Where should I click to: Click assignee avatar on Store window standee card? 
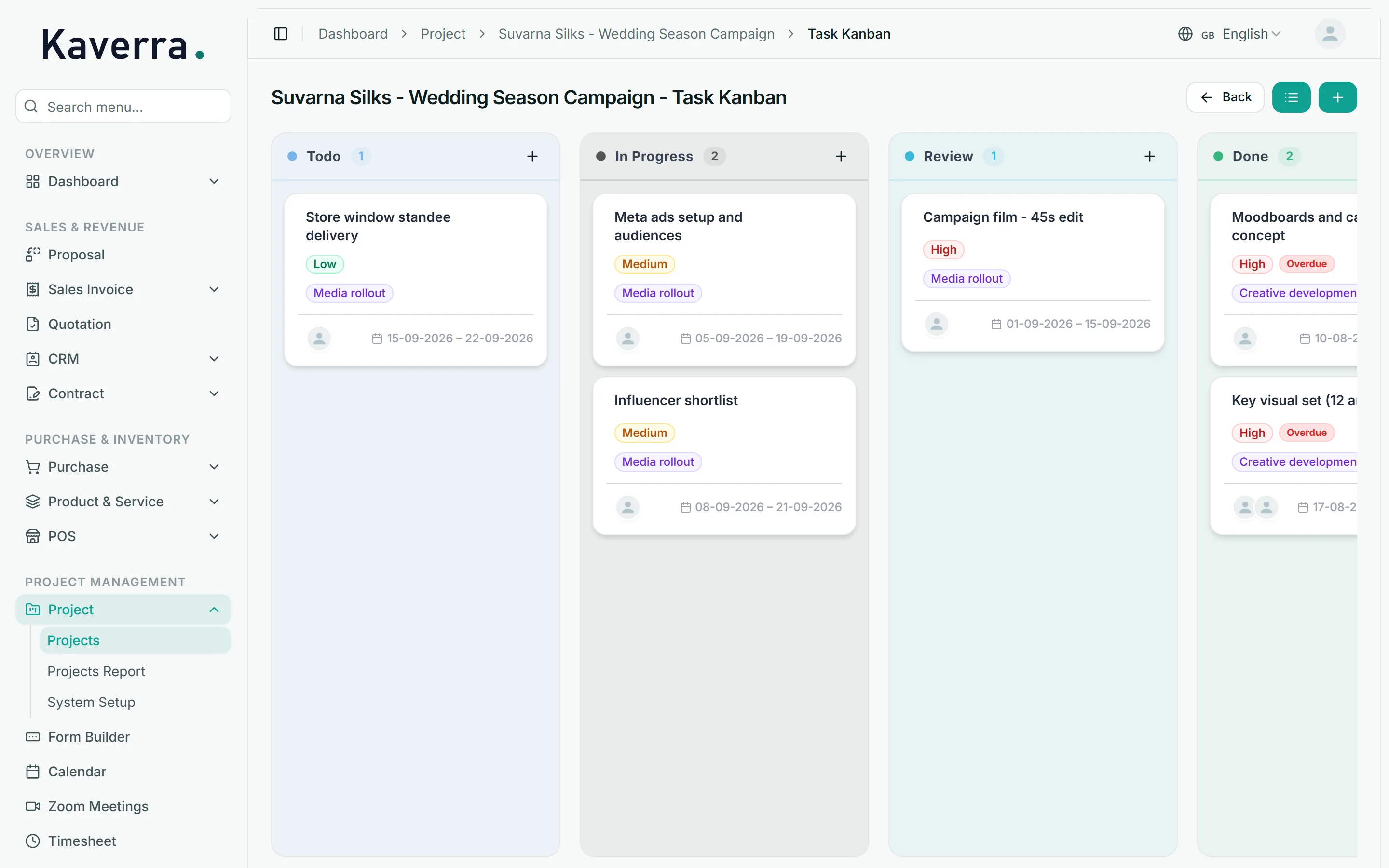pyautogui.click(x=319, y=339)
